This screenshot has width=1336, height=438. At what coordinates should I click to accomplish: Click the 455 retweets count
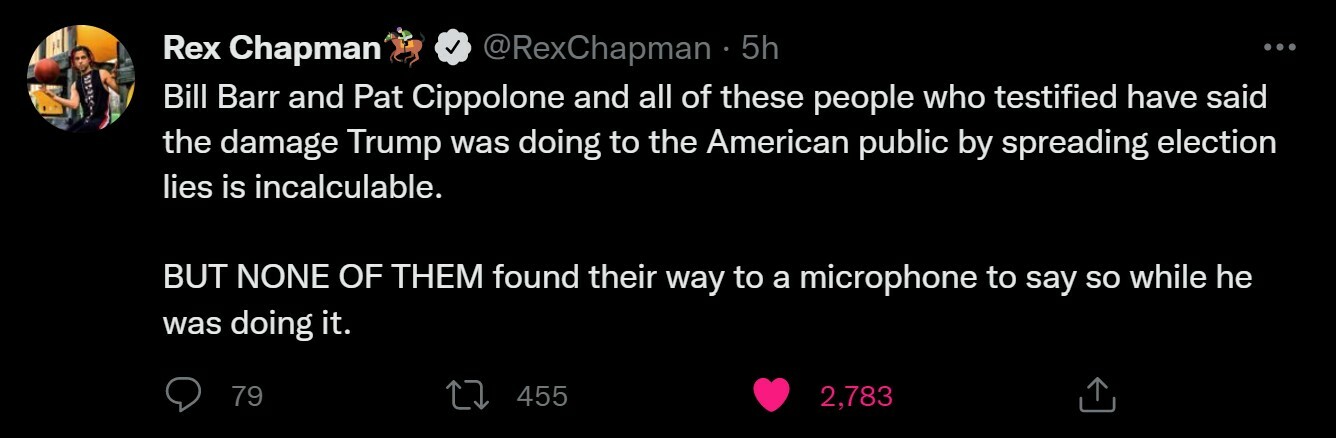[x=542, y=397]
